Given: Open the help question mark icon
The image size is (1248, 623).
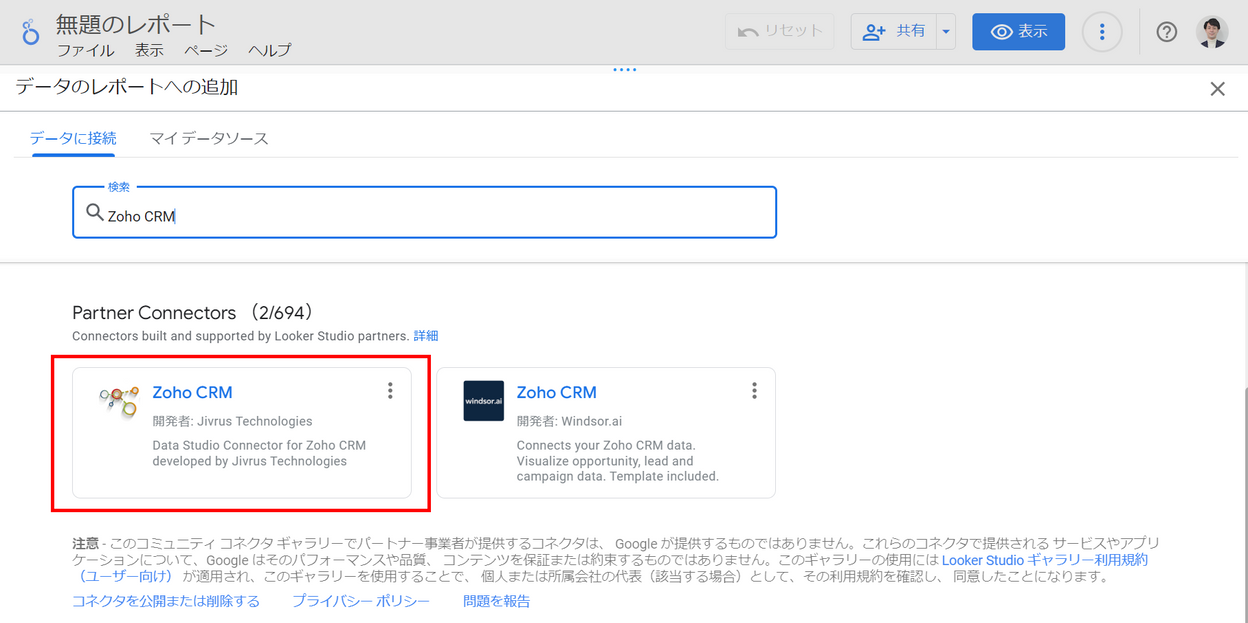Looking at the screenshot, I should click(1166, 32).
